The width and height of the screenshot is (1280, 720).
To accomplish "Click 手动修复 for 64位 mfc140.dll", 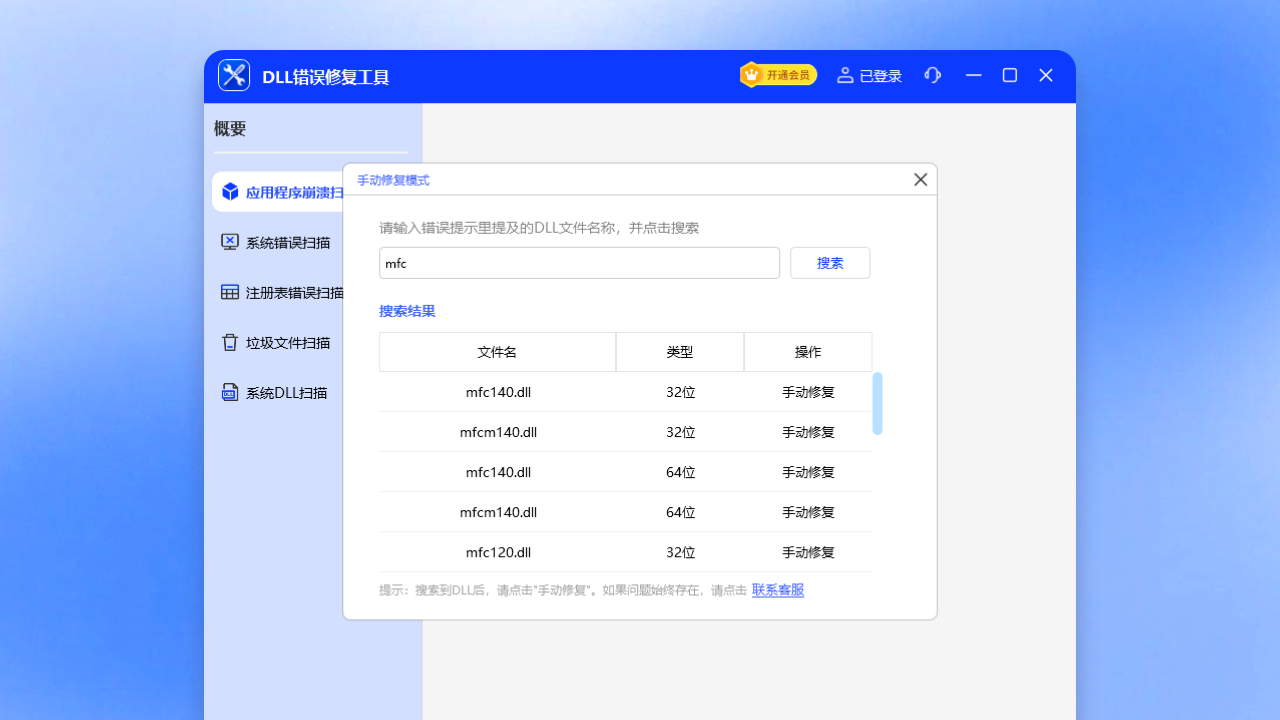I will pos(808,472).
